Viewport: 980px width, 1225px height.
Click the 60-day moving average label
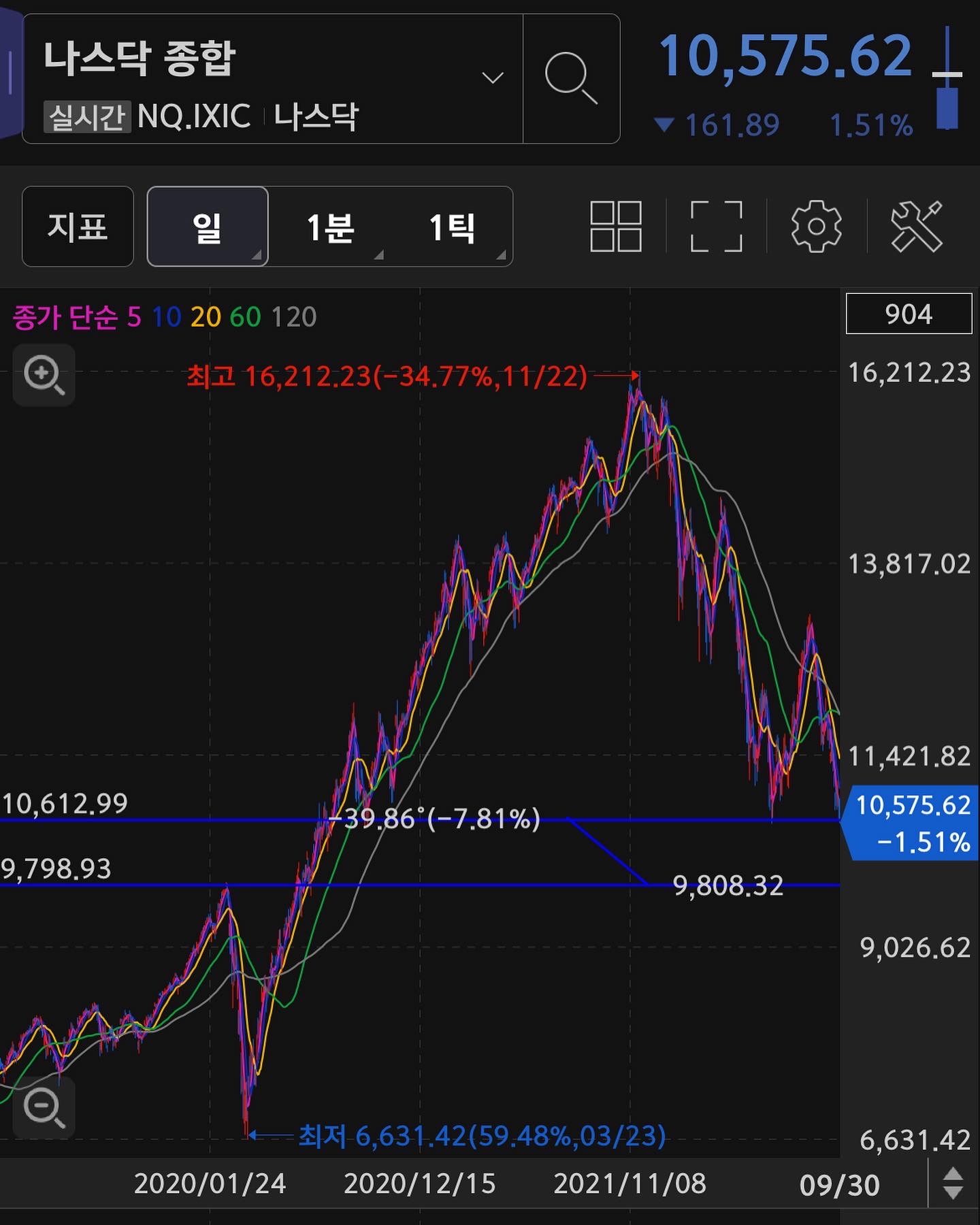pos(245,317)
